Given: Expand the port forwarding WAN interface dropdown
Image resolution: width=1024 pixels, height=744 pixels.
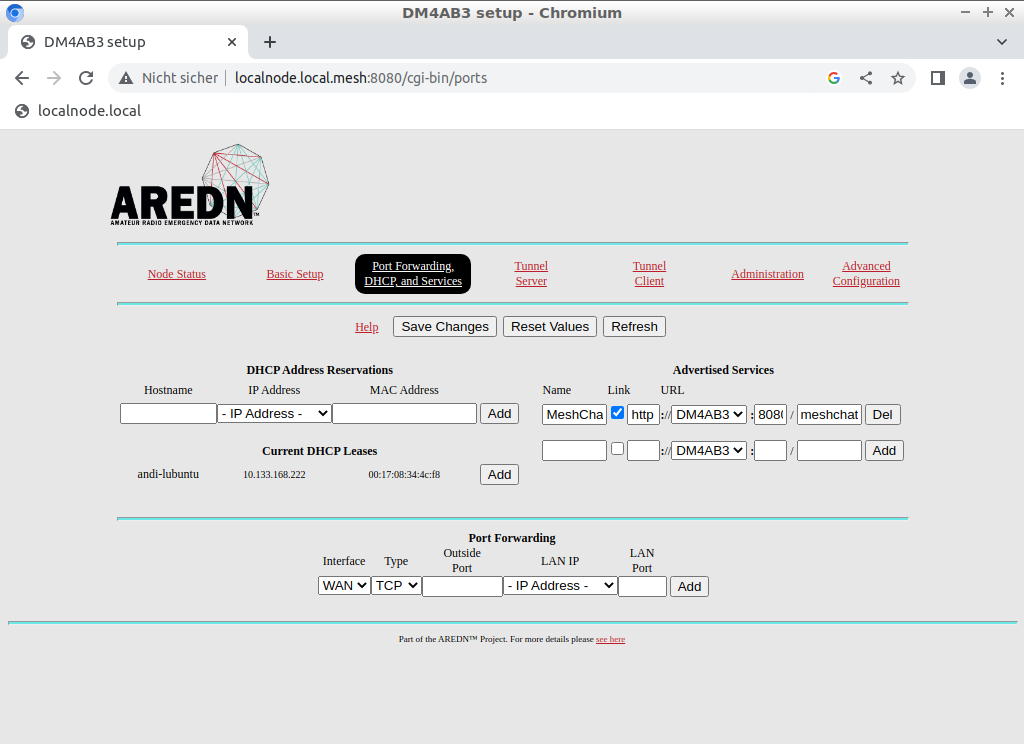Looking at the screenshot, I should [x=344, y=586].
